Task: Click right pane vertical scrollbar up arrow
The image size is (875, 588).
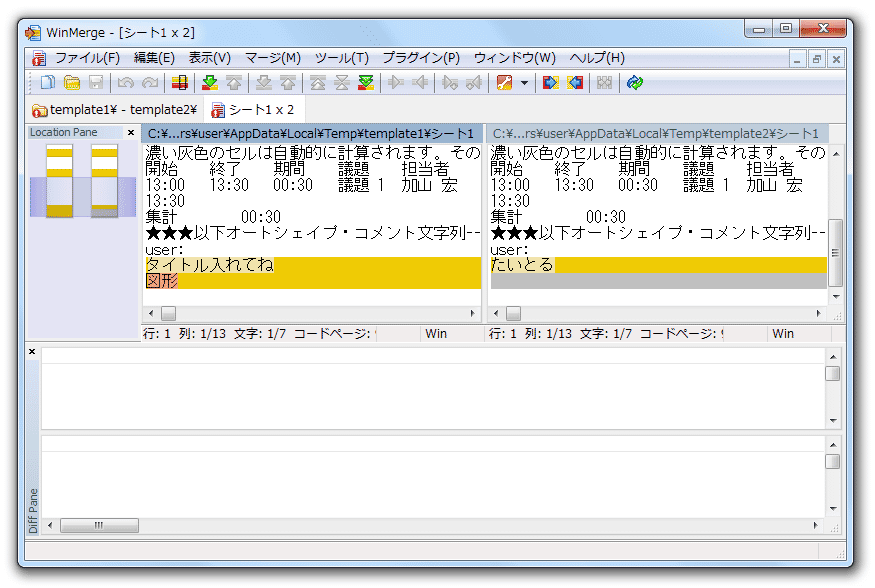Action: click(836, 153)
